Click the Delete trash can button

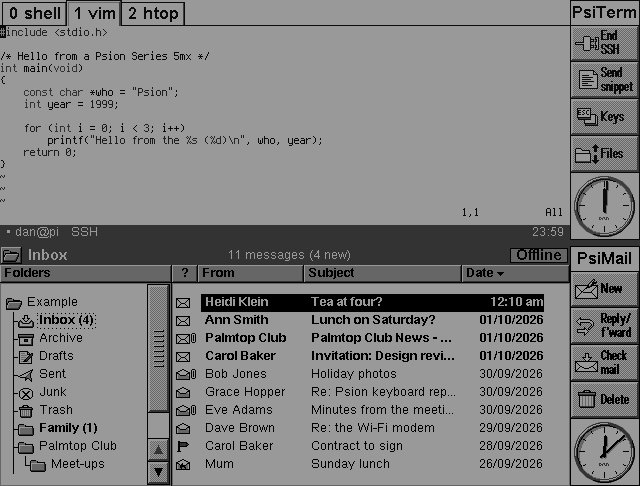[x=604, y=399]
